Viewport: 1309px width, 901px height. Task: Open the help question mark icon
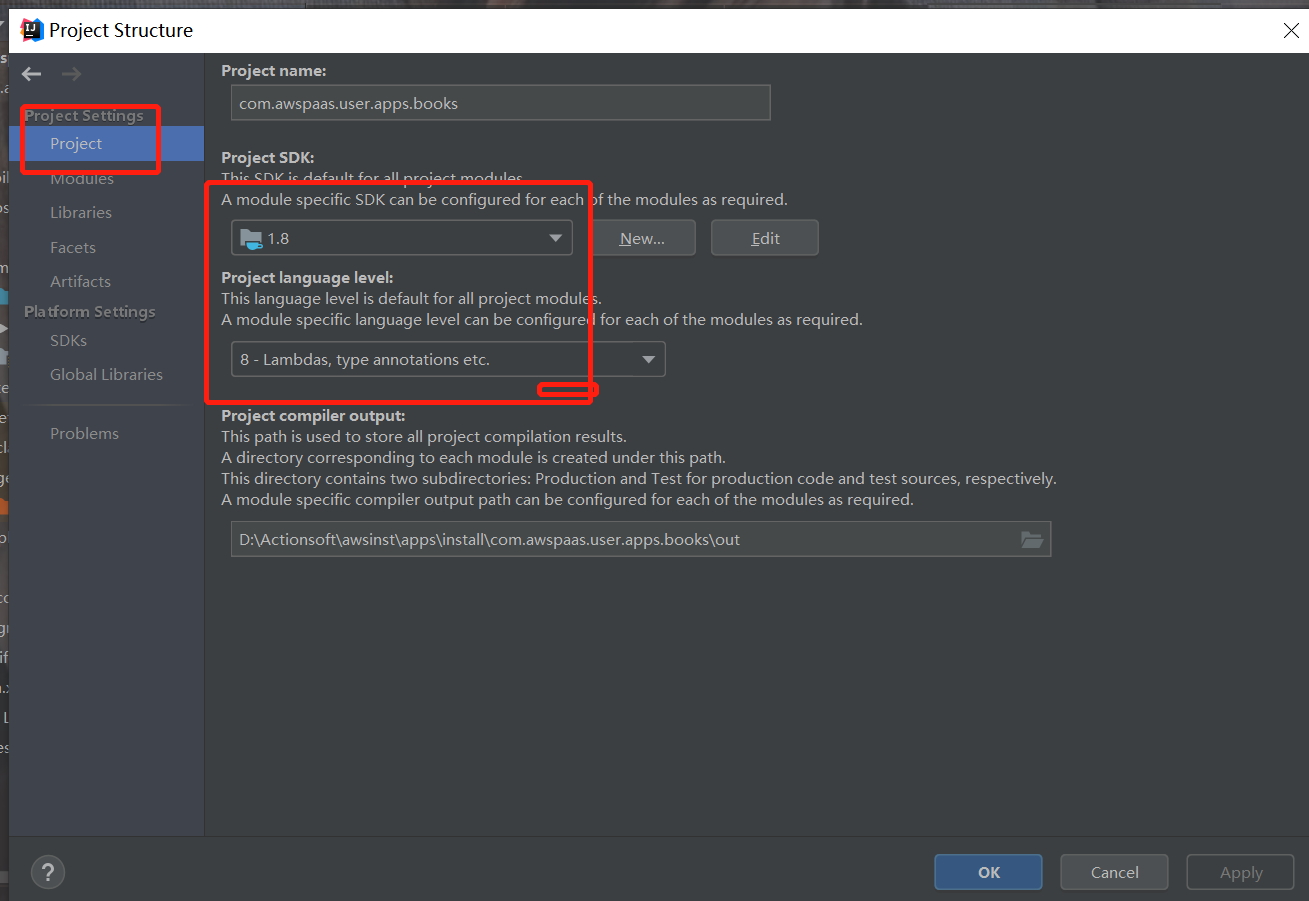(48, 871)
